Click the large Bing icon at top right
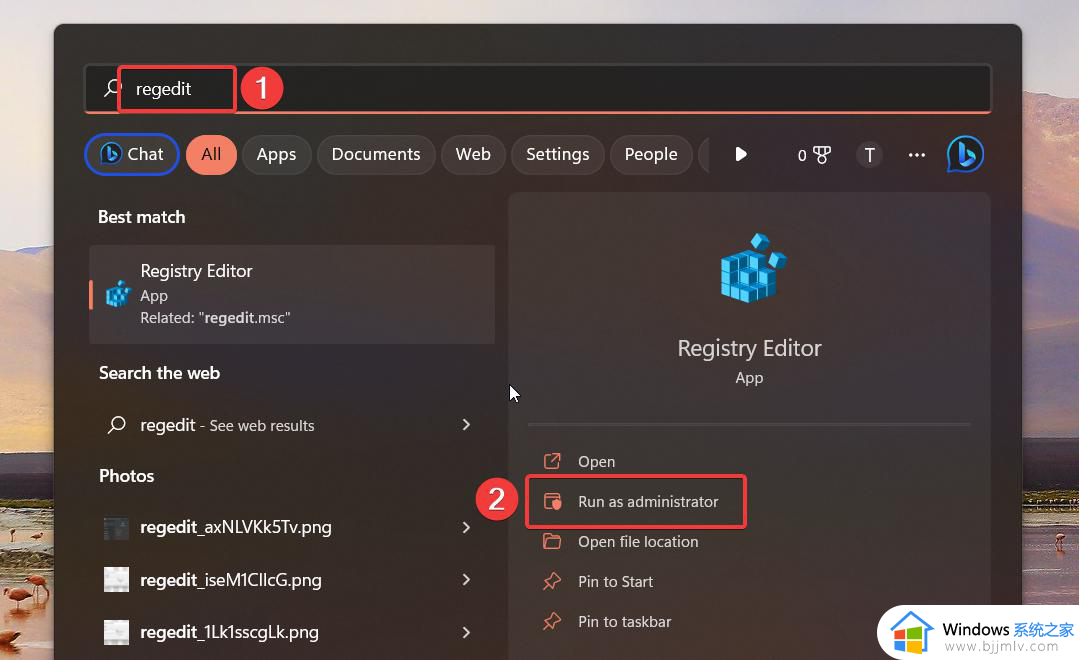The image size is (1079, 660). [965, 154]
